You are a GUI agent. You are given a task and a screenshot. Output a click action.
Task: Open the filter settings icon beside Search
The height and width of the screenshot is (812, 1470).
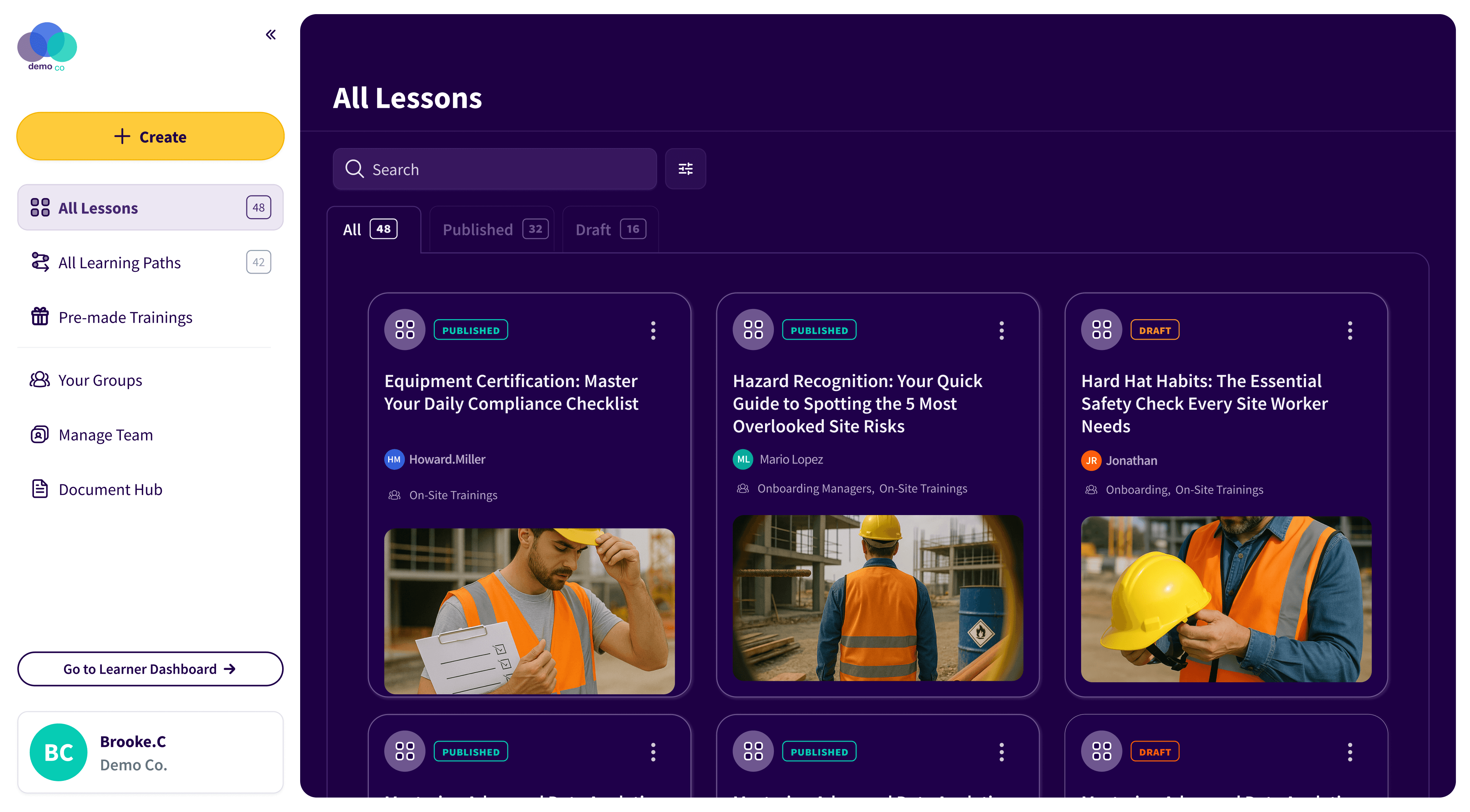click(686, 169)
